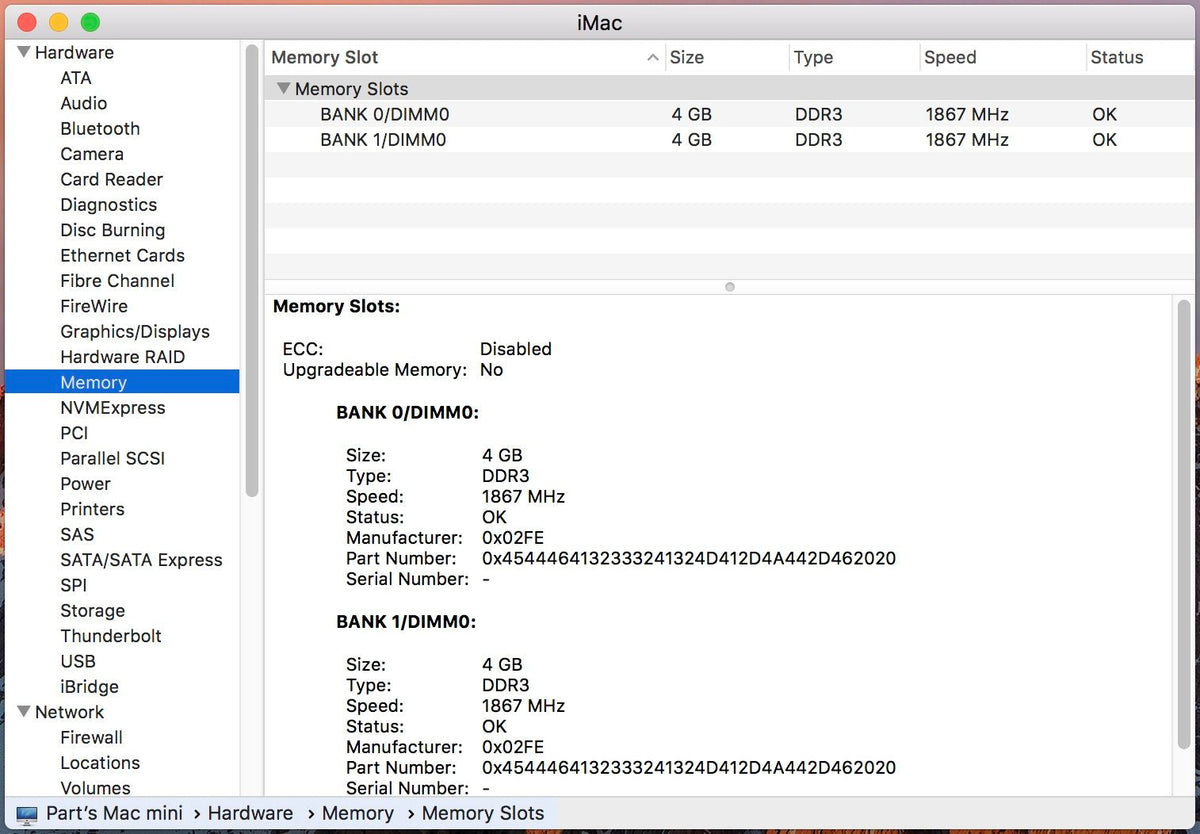Click the BANK 0/DIMM0 heading in details

point(406,412)
